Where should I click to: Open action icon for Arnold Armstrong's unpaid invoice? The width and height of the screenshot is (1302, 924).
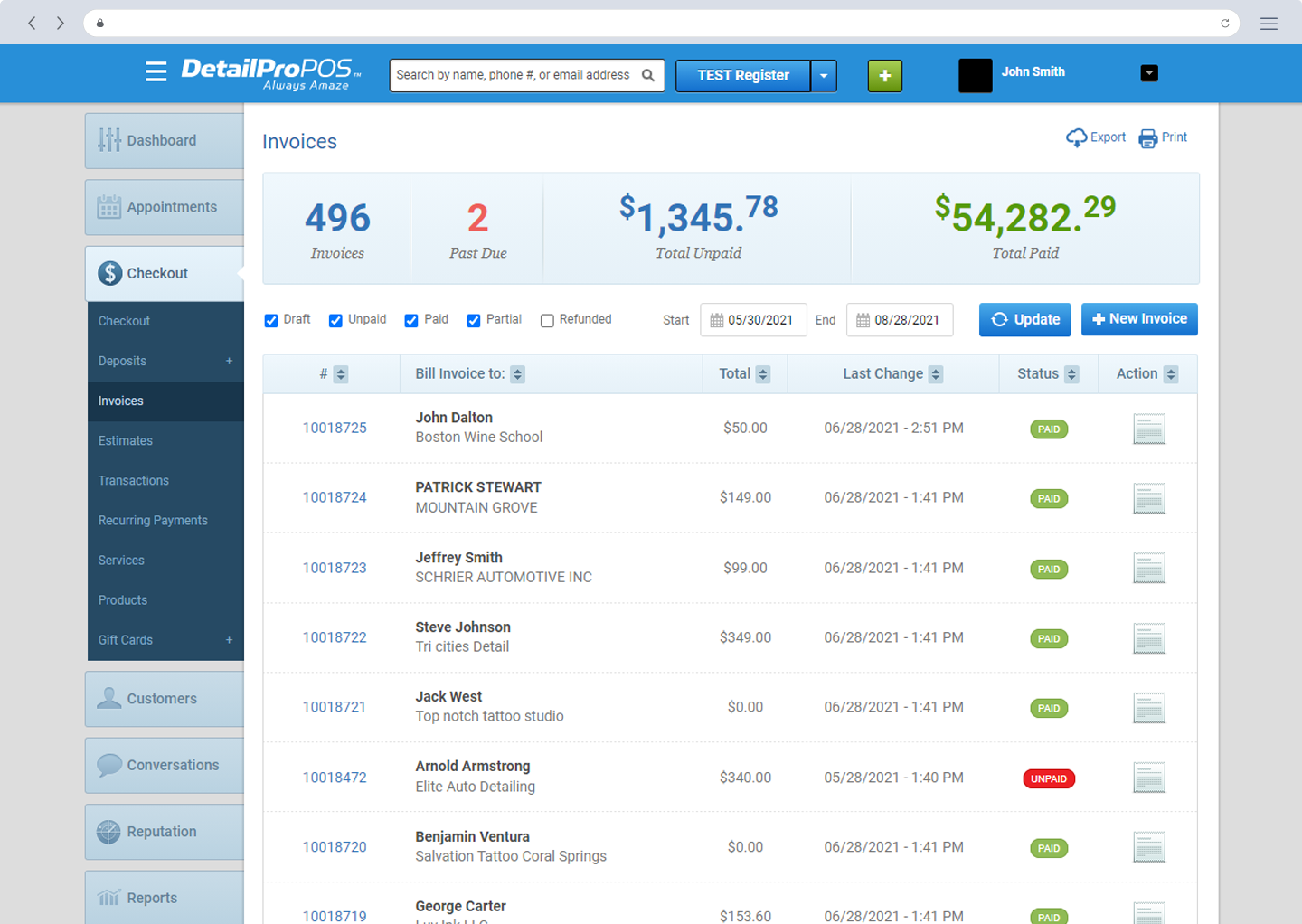[x=1149, y=778]
